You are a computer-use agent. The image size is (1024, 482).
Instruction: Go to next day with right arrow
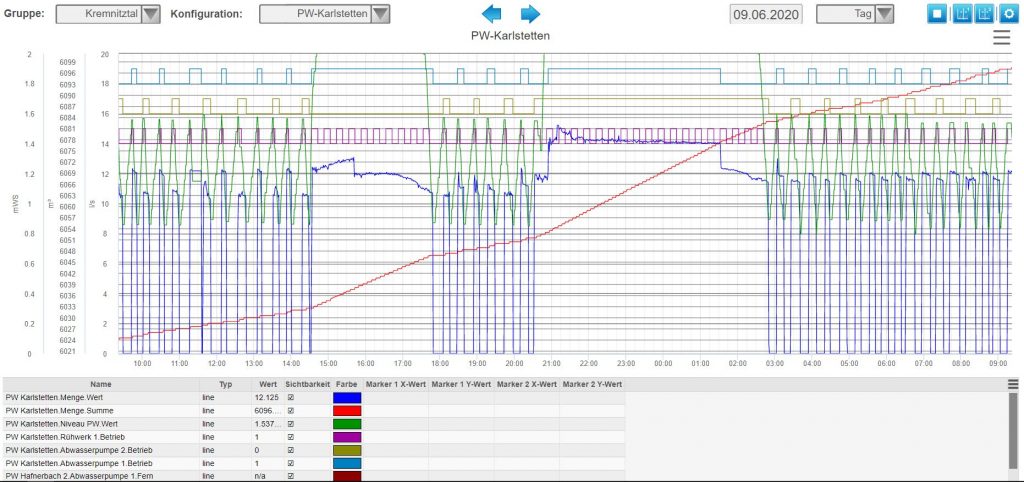(x=530, y=14)
